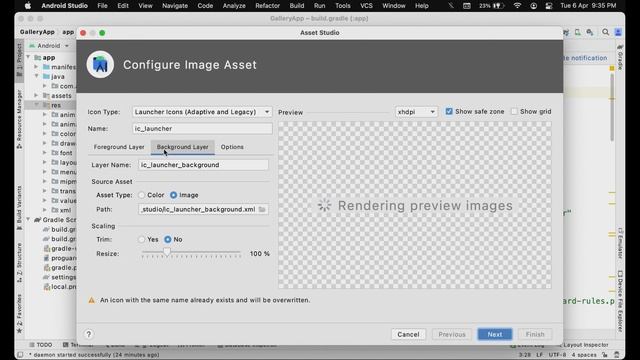Enable Show grid checkbox

coord(514,111)
